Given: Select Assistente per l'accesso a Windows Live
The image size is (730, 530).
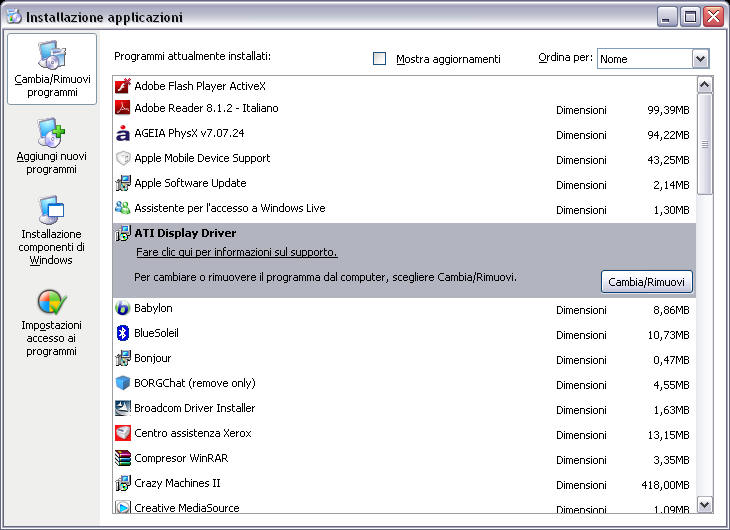Looking at the screenshot, I should pos(404,208).
